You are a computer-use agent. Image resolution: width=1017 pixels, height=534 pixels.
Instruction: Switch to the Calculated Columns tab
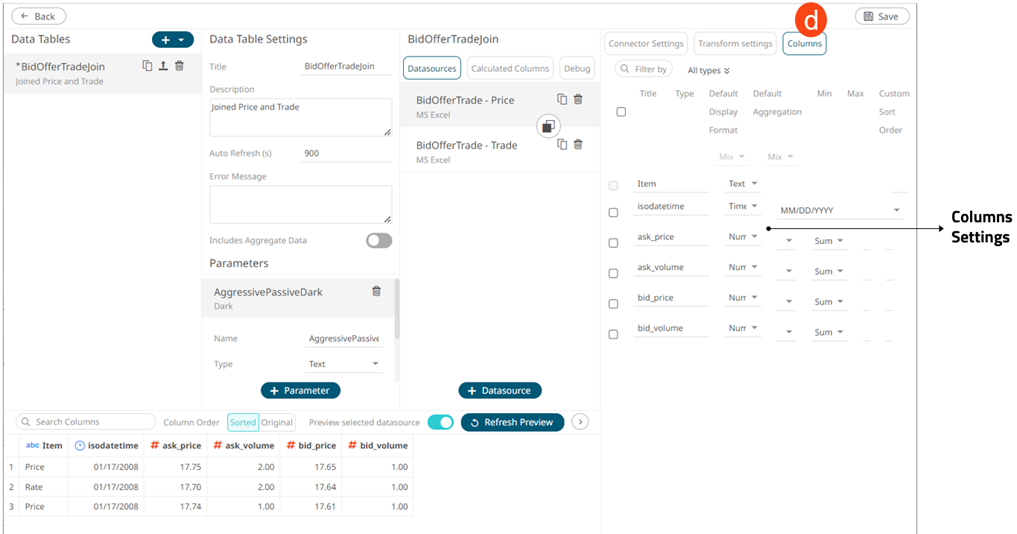pos(510,68)
